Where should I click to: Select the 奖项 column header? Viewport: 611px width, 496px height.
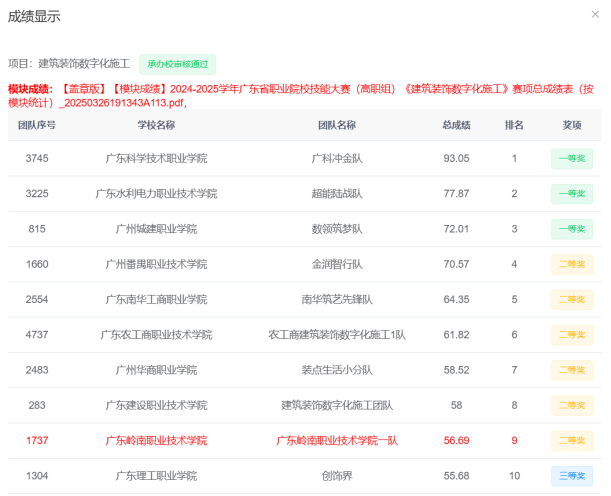(x=572, y=125)
